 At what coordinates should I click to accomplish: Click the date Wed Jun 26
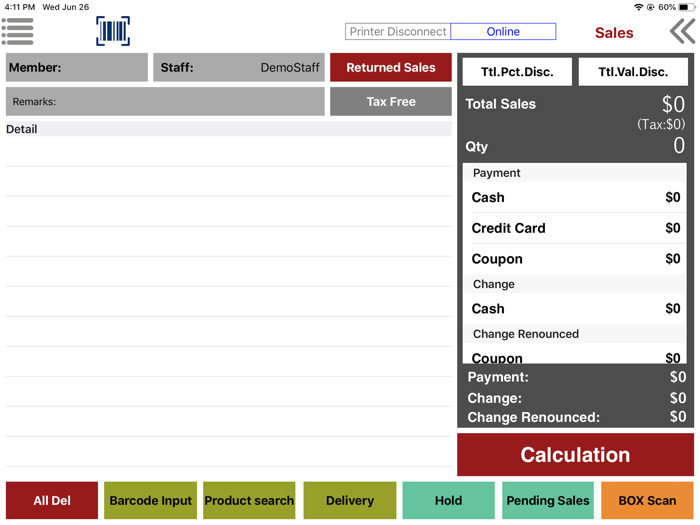pyautogui.click(x=66, y=7)
